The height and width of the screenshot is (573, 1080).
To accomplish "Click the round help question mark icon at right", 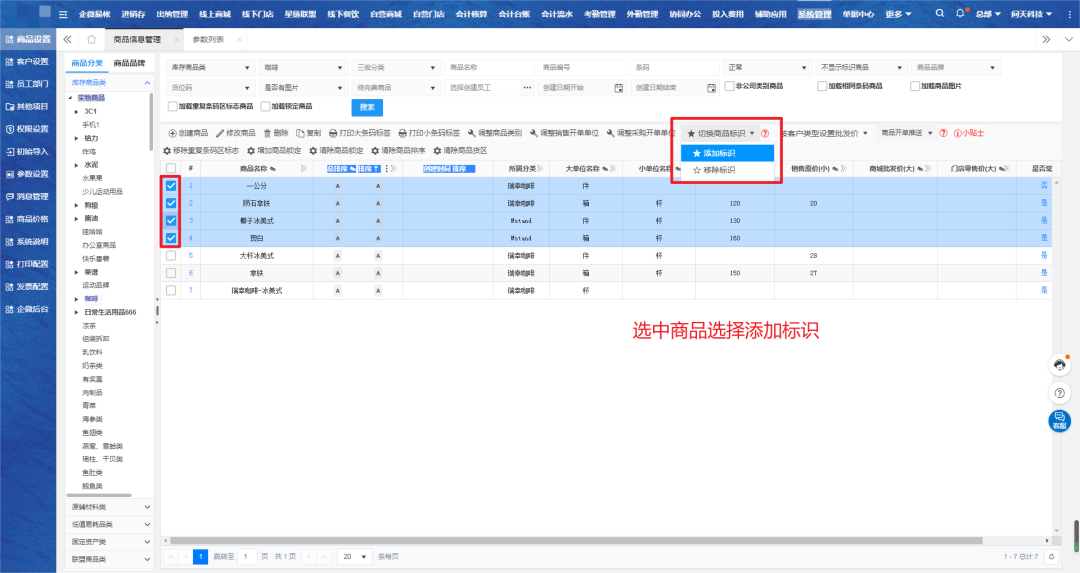I will pyautogui.click(x=1058, y=393).
